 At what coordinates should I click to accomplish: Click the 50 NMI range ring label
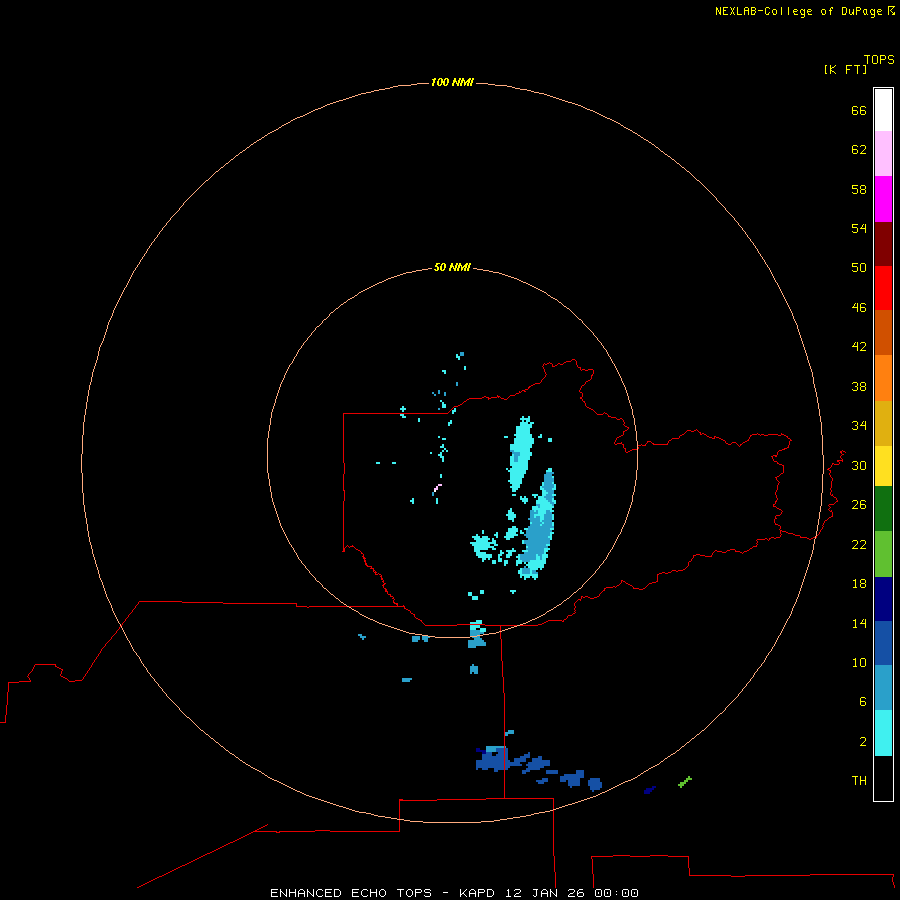coord(452,267)
